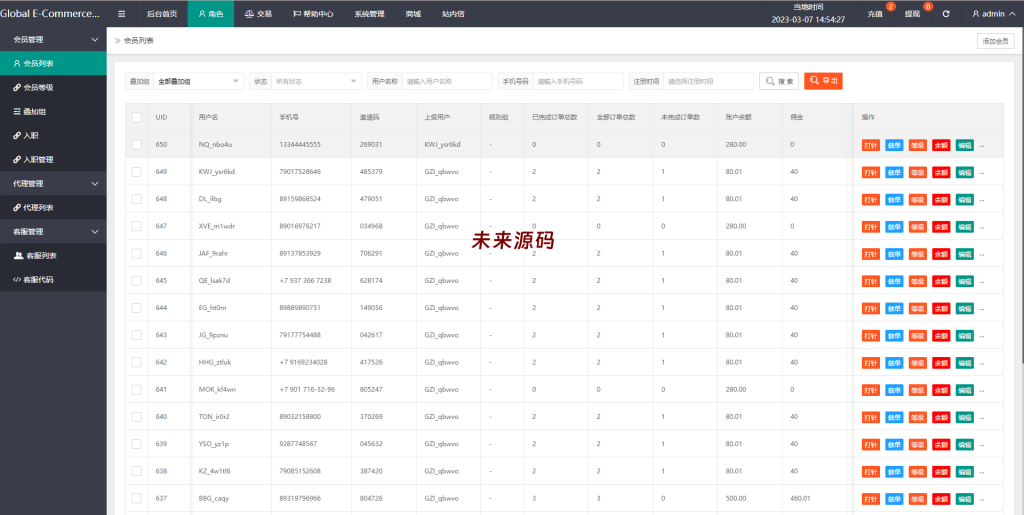The image size is (1024, 515).
Task: Click 打针 for user NQ_nbo4u
Action: 871,145
